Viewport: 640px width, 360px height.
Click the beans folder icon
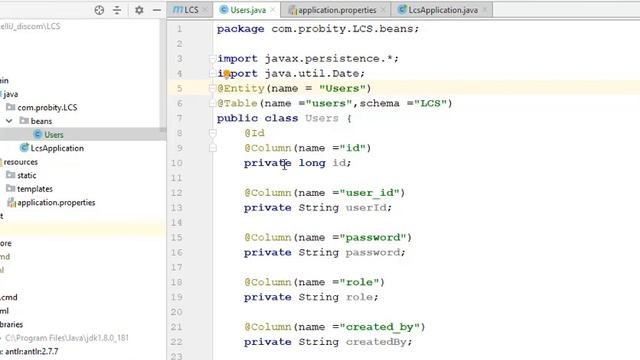tap(24, 121)
